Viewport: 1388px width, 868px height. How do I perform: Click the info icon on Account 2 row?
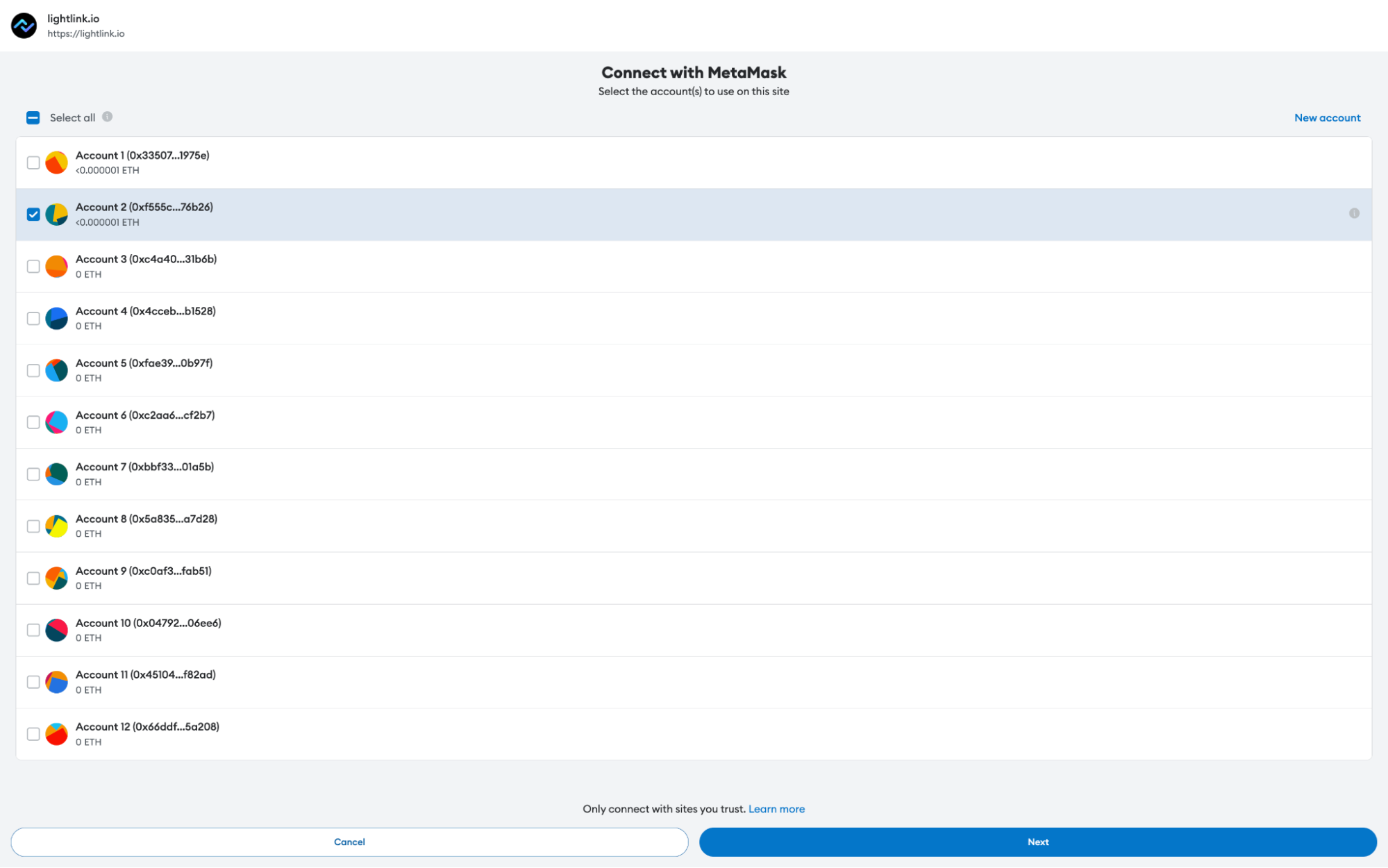click(1353, 213)
